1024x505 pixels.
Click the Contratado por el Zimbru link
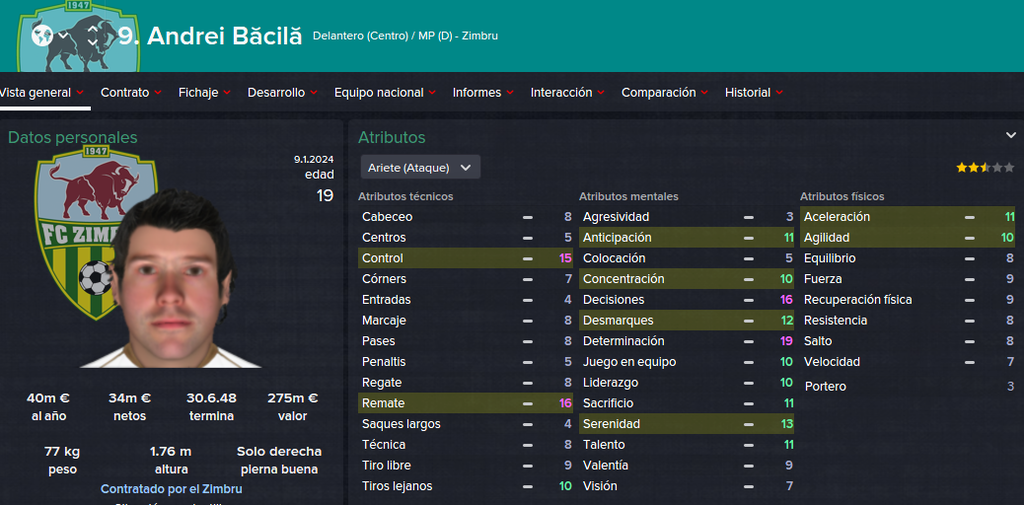[171, 489]
